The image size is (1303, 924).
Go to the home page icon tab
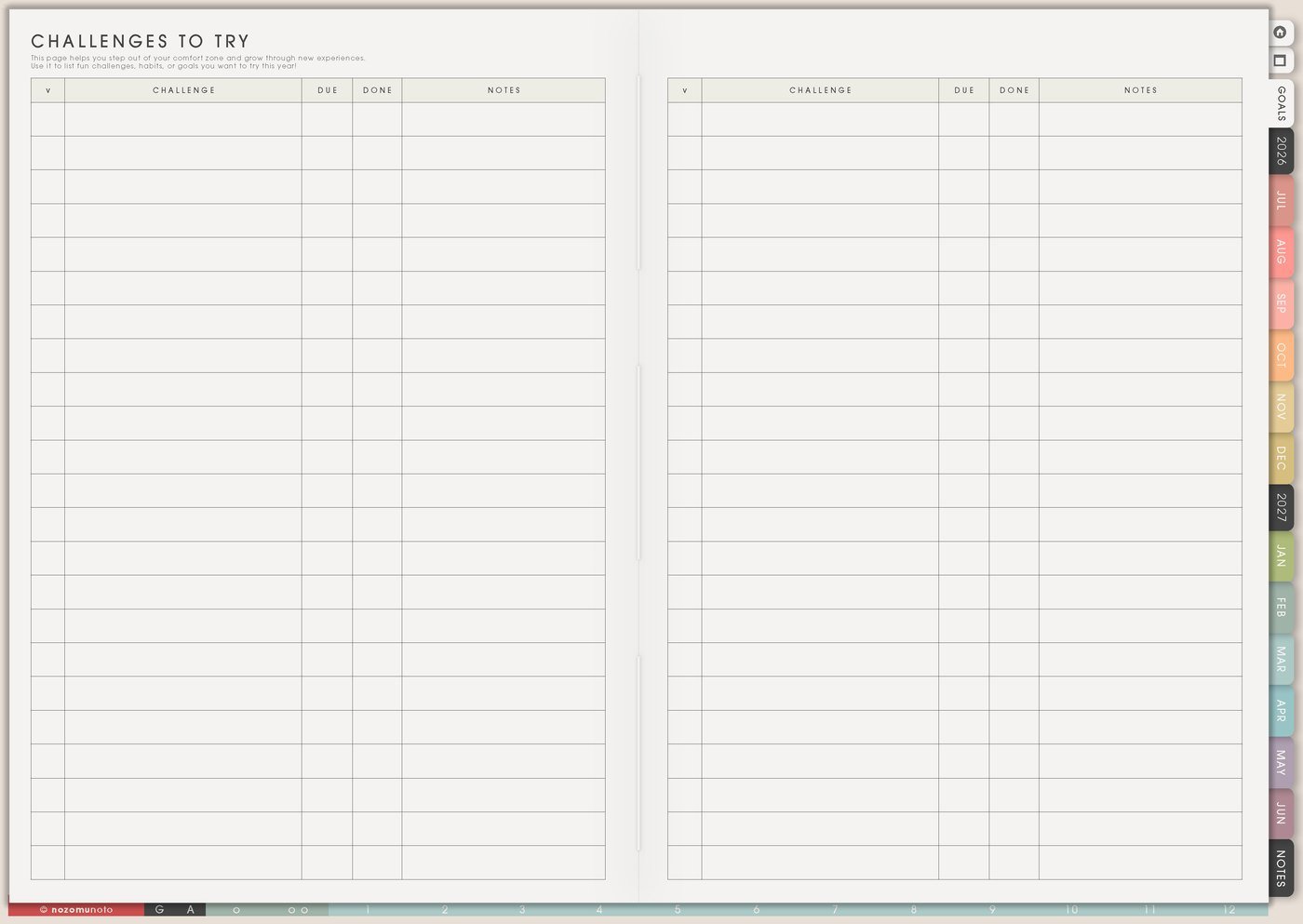pyautogui.click(x=1280, y=33)
